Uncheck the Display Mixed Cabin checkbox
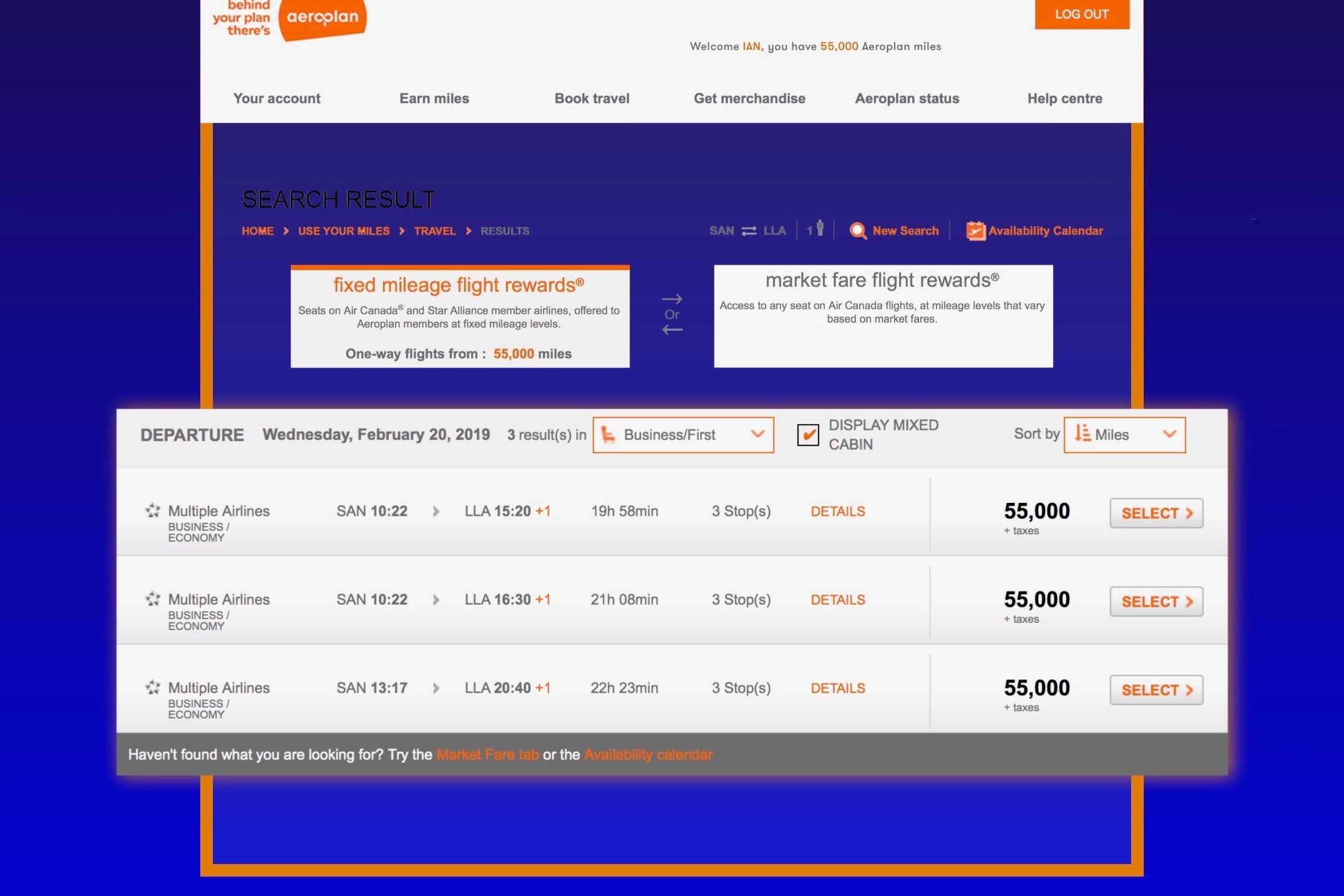 tap(808, 435)
